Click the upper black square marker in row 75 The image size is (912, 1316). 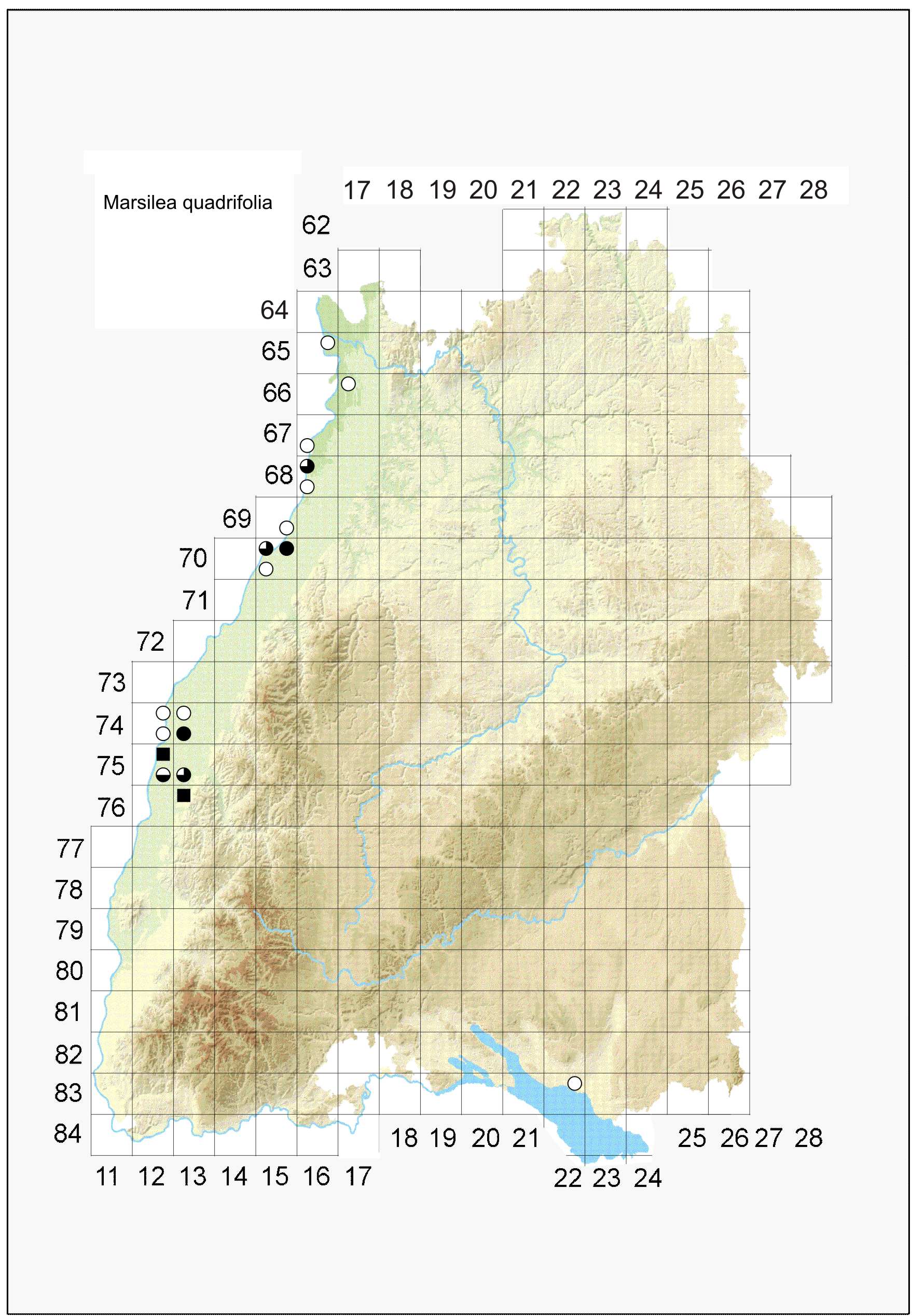point(163,754)
